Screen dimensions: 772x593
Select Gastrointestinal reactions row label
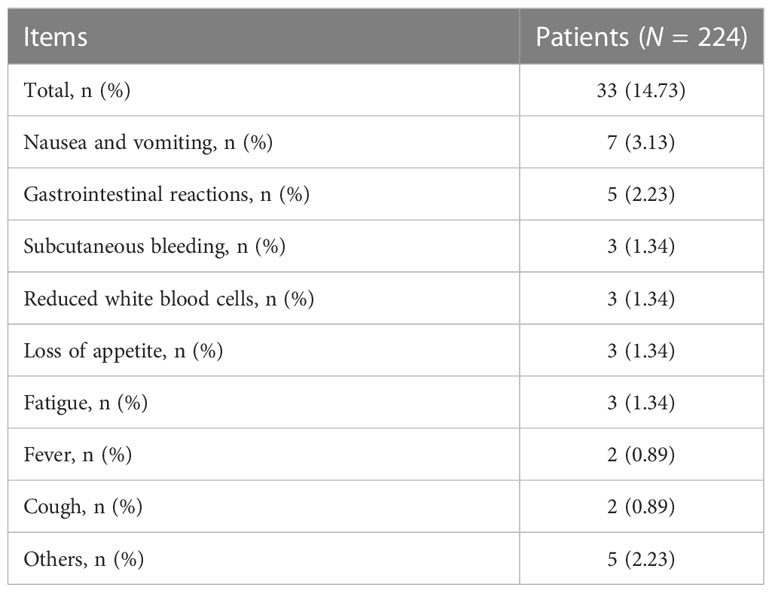pyautogui.click(x=166, y=194)
